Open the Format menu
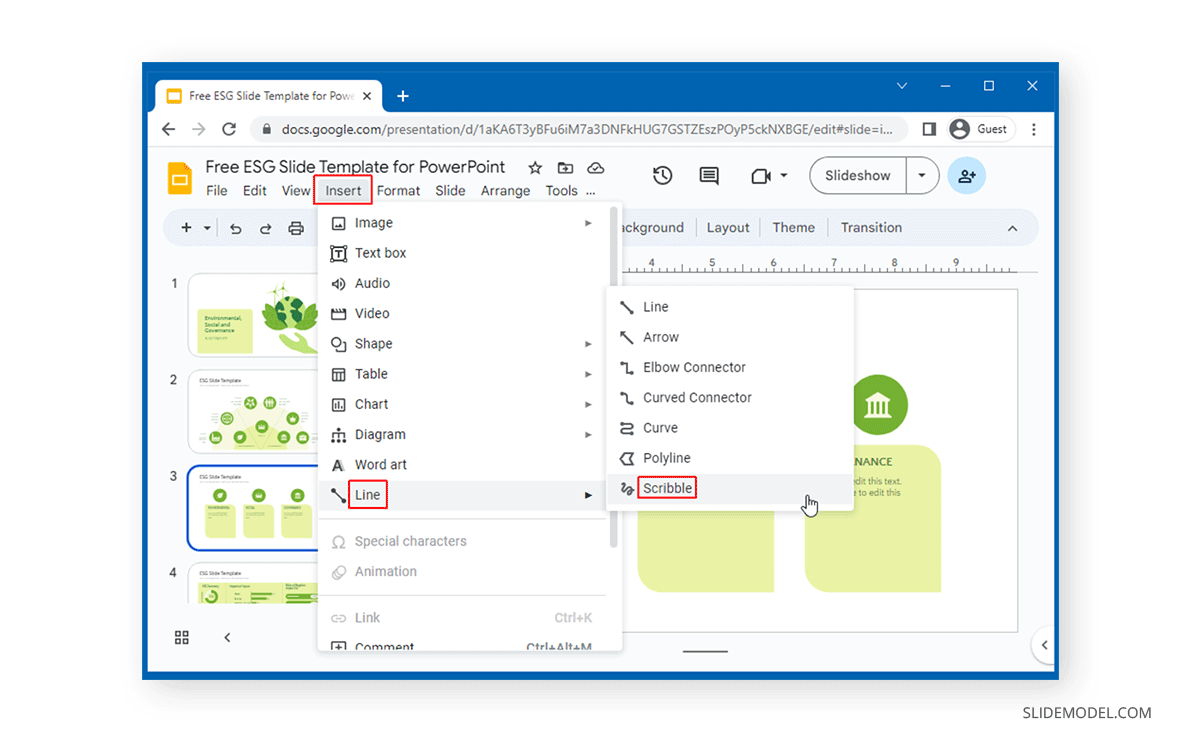The image size is (1200, 743). tap(398, 190)
